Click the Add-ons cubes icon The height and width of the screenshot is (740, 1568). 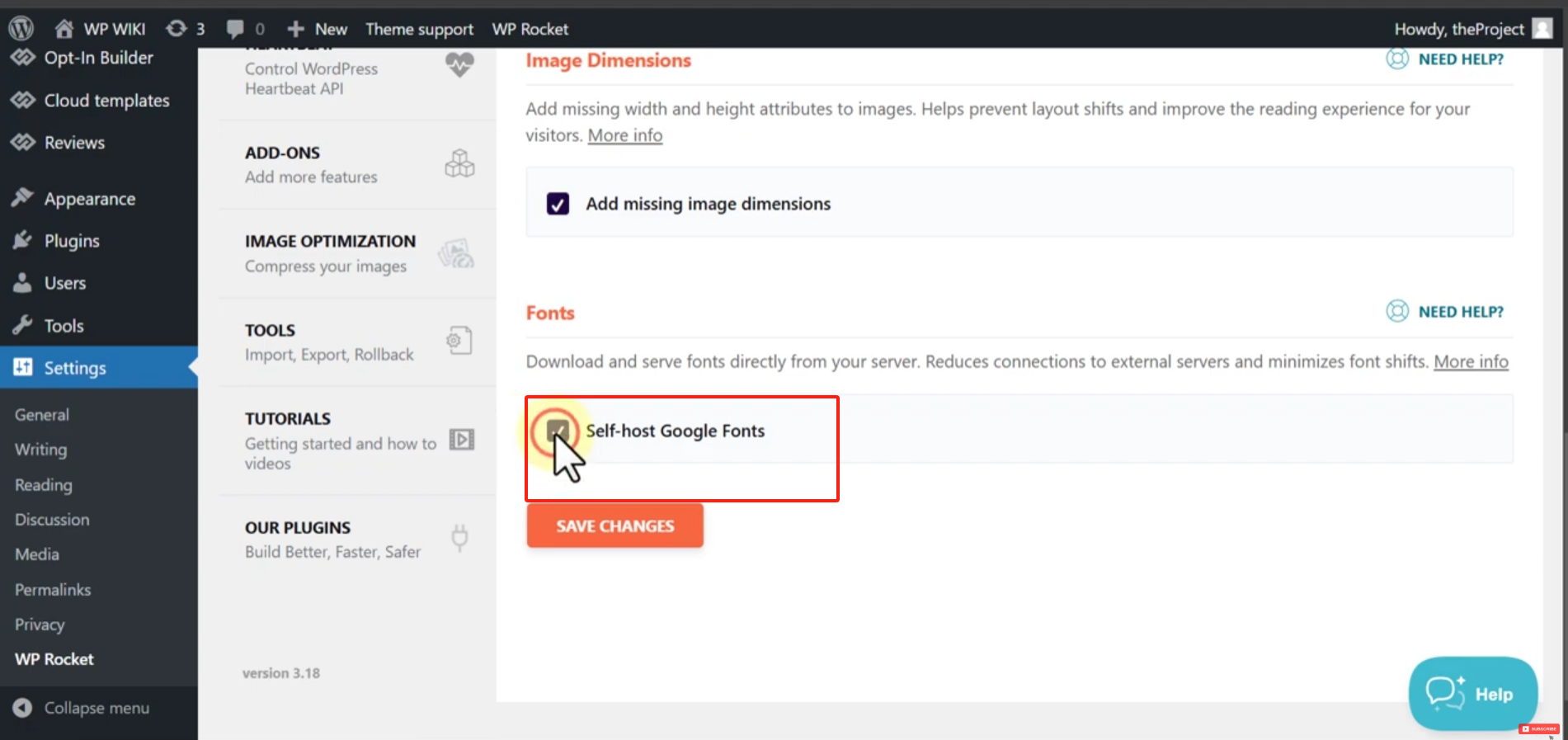tap(459, 164)
